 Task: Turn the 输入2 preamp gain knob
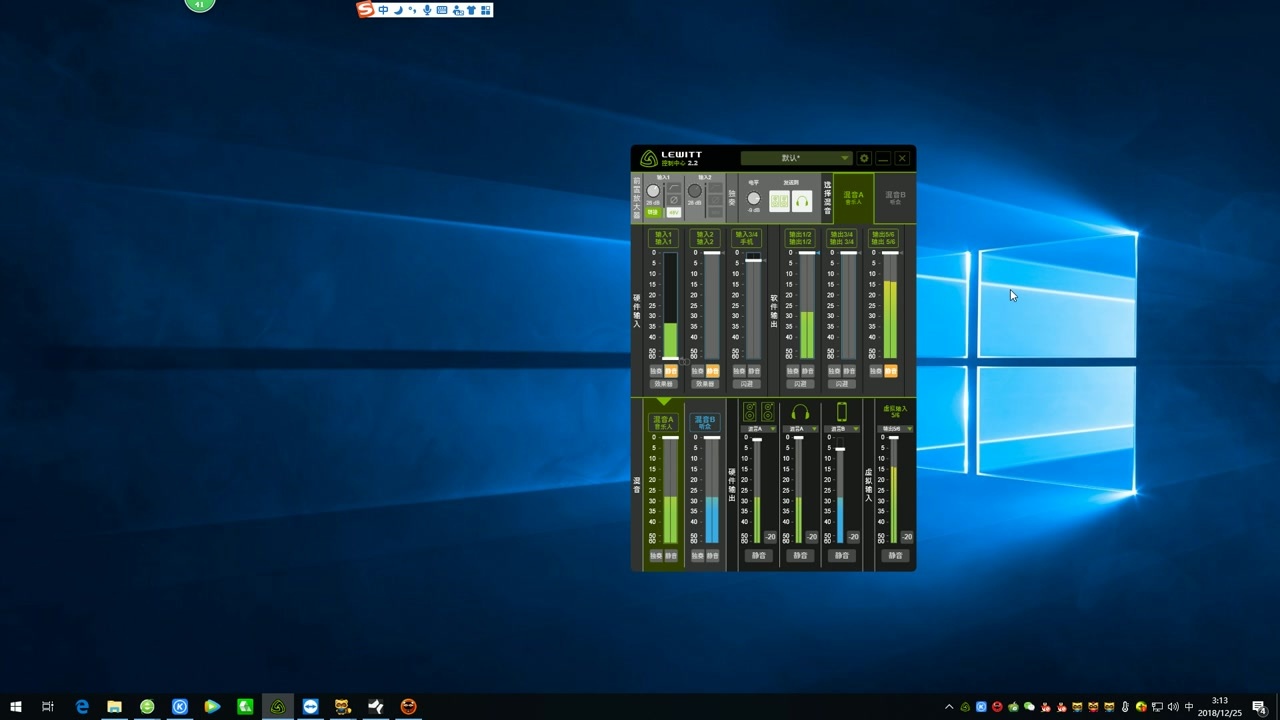tap(695, 190)
